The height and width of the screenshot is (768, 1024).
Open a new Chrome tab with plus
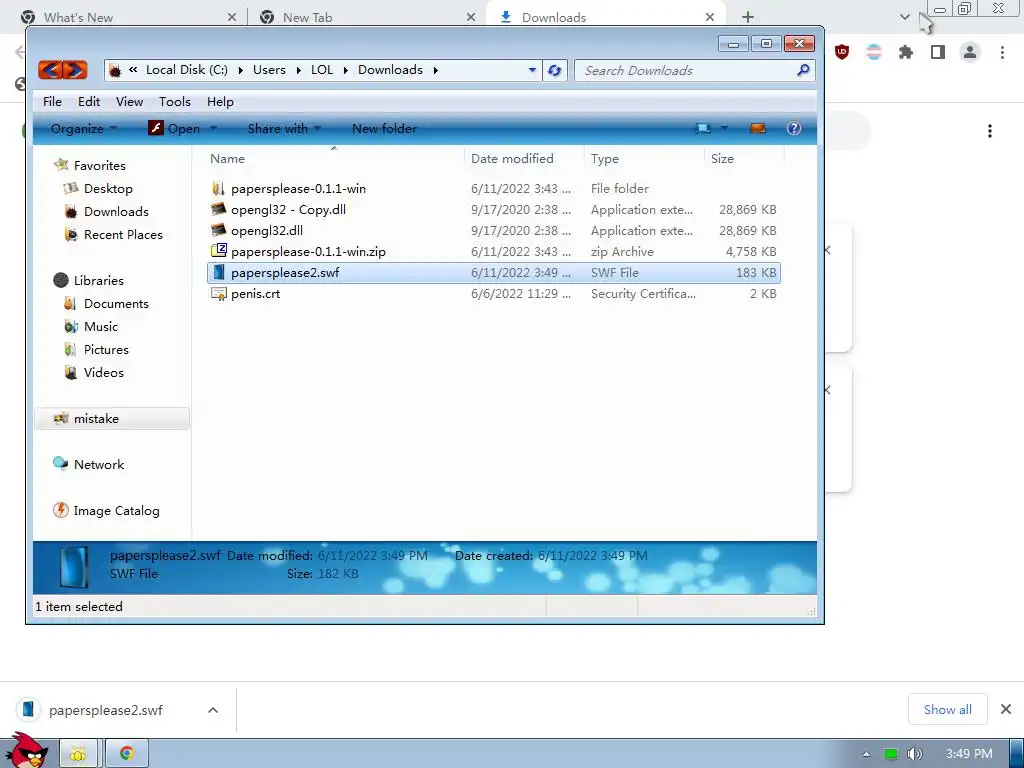coord(748,17)
